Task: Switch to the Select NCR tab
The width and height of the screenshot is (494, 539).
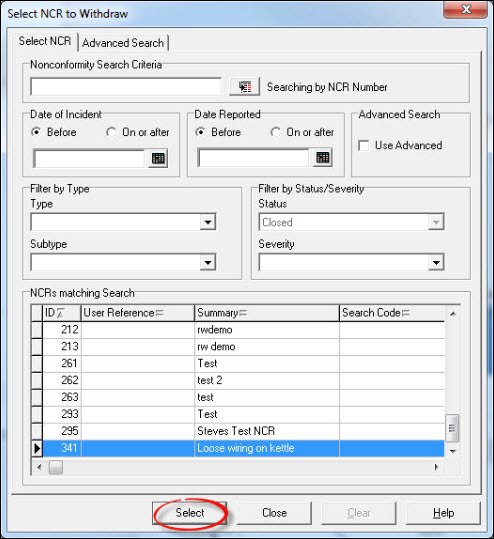Action: click(x=45, y=41)
